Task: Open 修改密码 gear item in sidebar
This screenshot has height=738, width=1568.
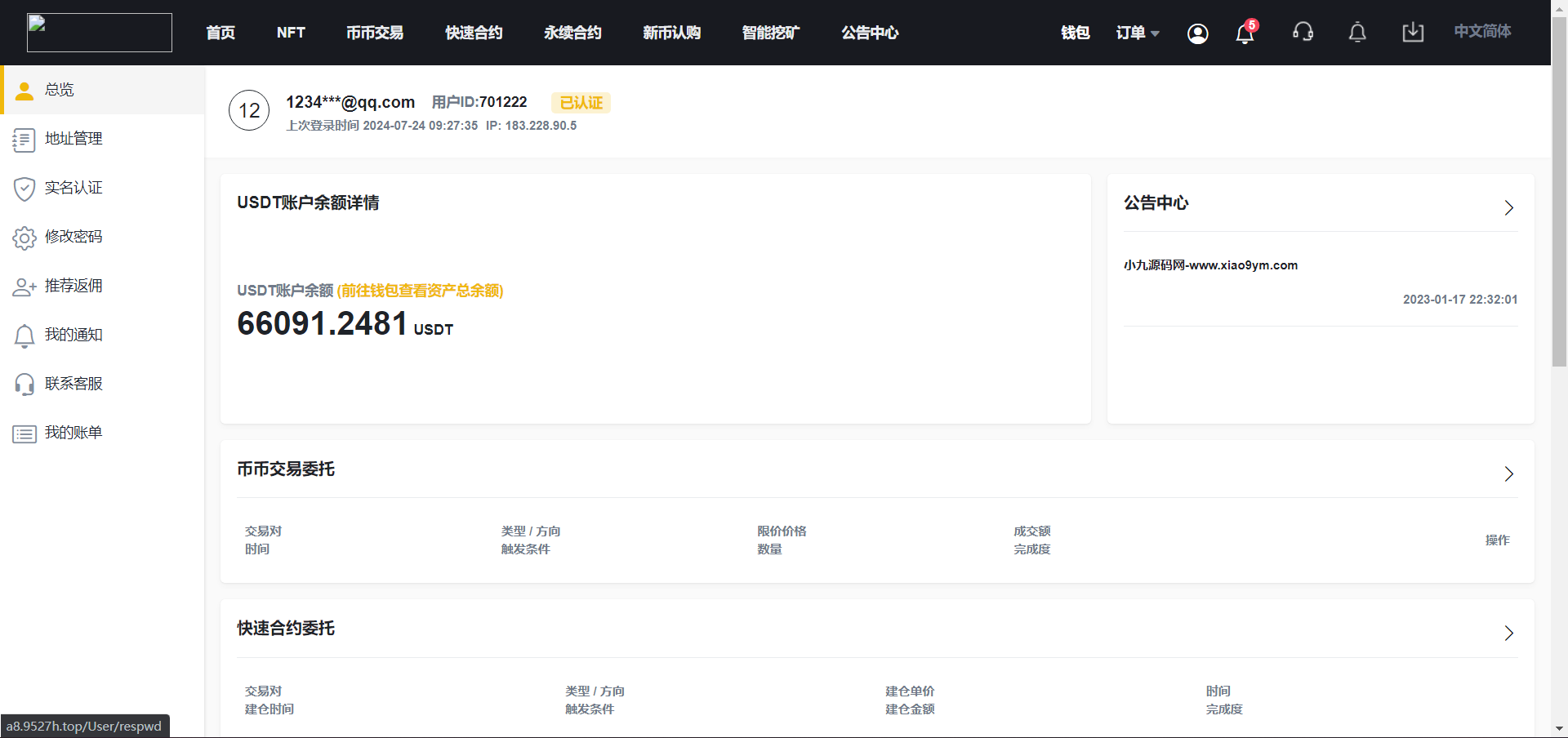Action: (x=73, y=237)
